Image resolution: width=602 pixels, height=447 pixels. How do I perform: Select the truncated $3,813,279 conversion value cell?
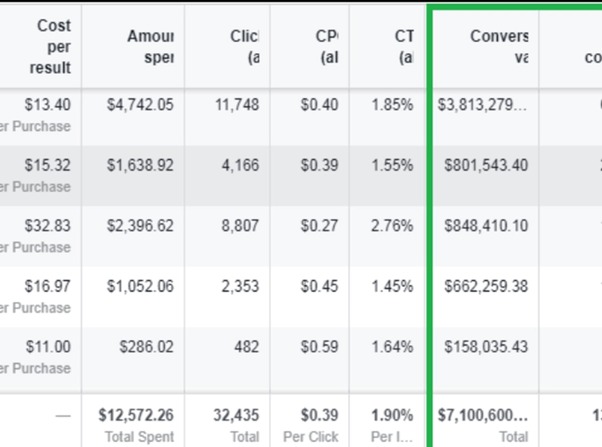pos(485,105)
